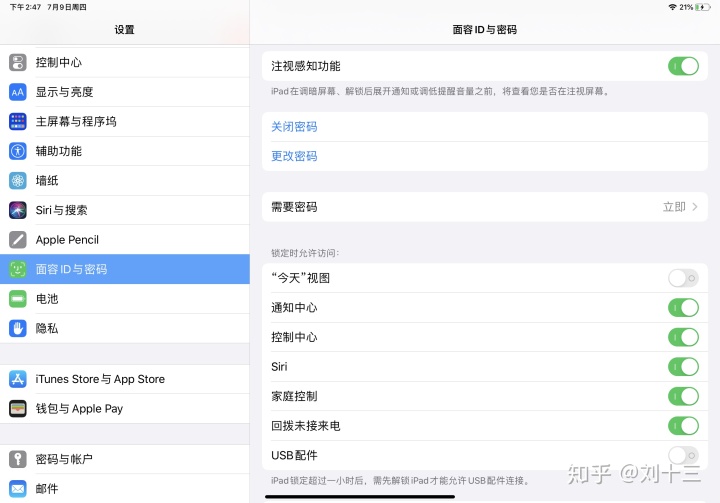Screen dimensions: 720x503
Task: Enable the "今天"视图 switch
Action: [x=683, y=278]
